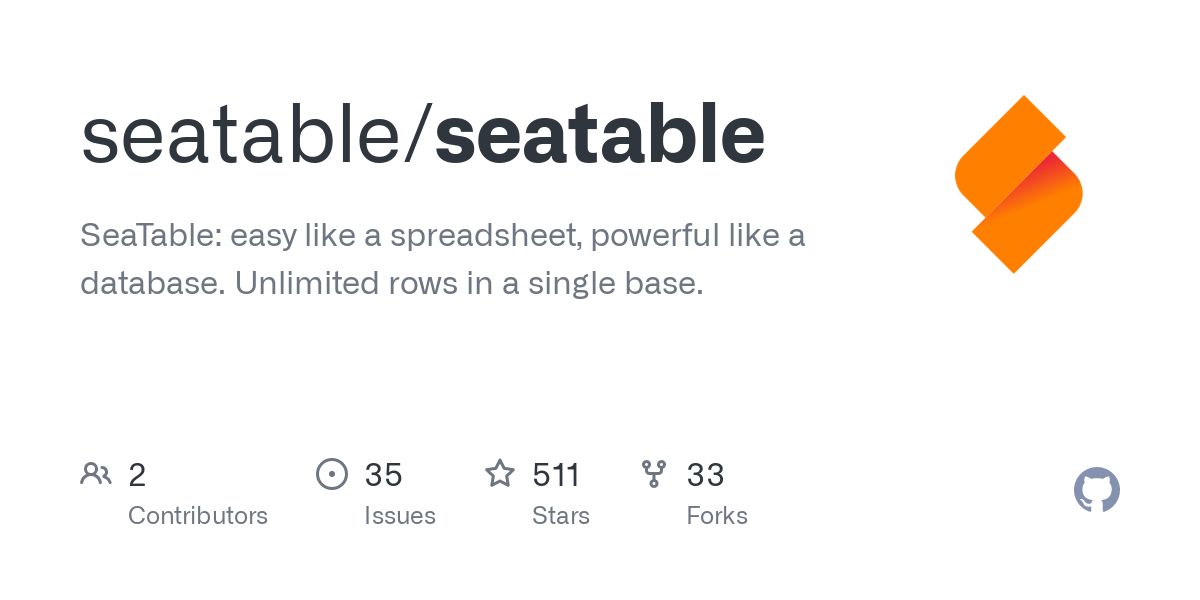This screenshot has width=1200, height=600.
Task: Click the GitHub Octocat logo
Action: pos(1096,490)
